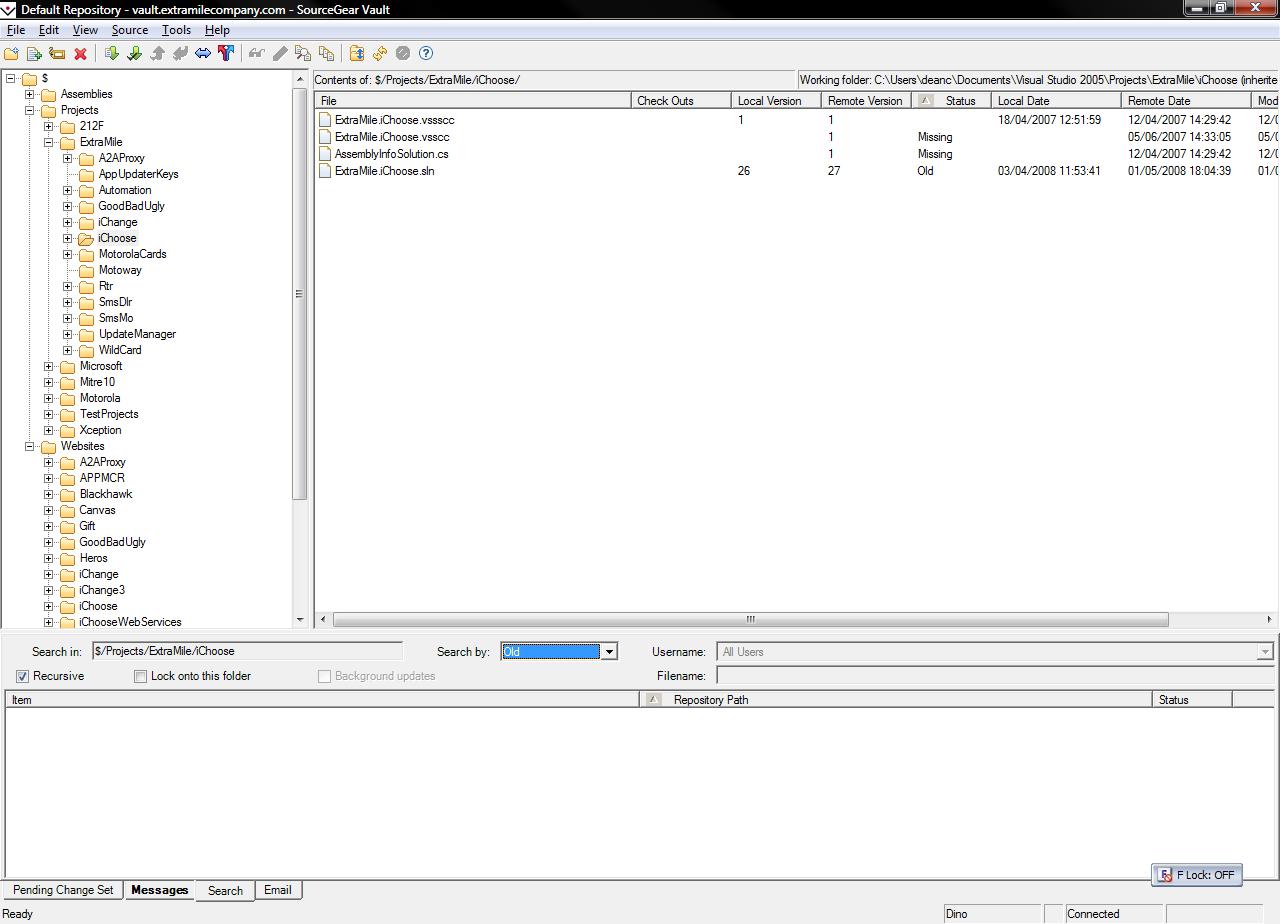
Task: Click the Set Working Folder toolbar icon
Action: pos(357,53)
